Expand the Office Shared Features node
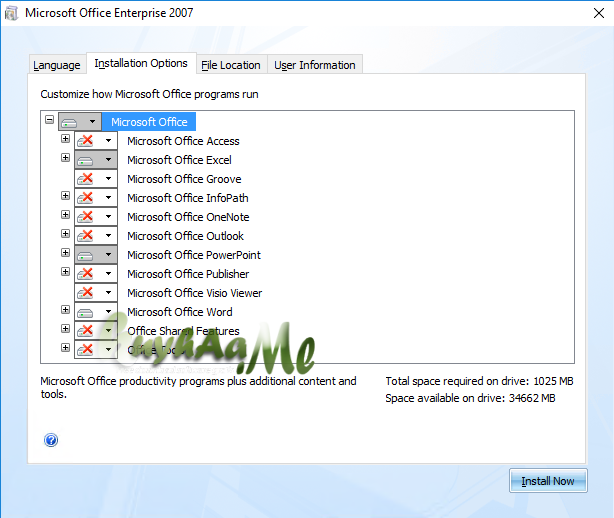This screenshot has height=518, width=614. coord(65,328)
